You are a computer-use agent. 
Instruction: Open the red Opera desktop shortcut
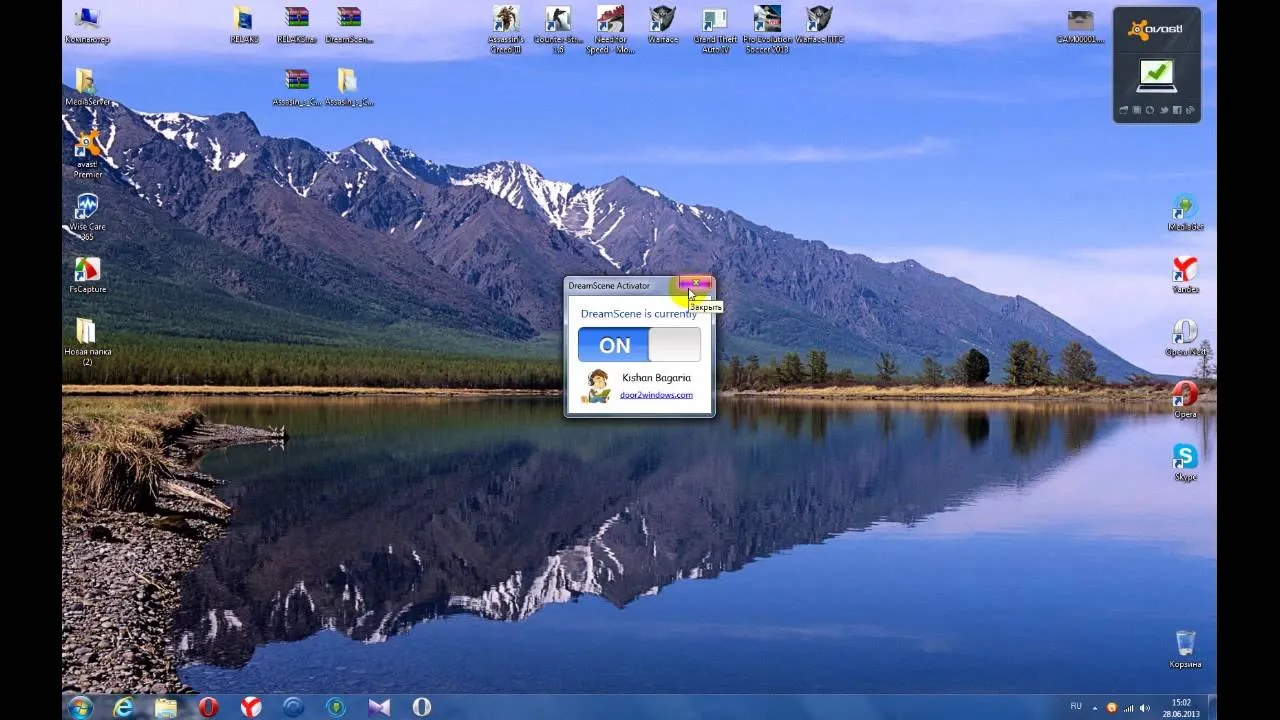pos(1185,400)
